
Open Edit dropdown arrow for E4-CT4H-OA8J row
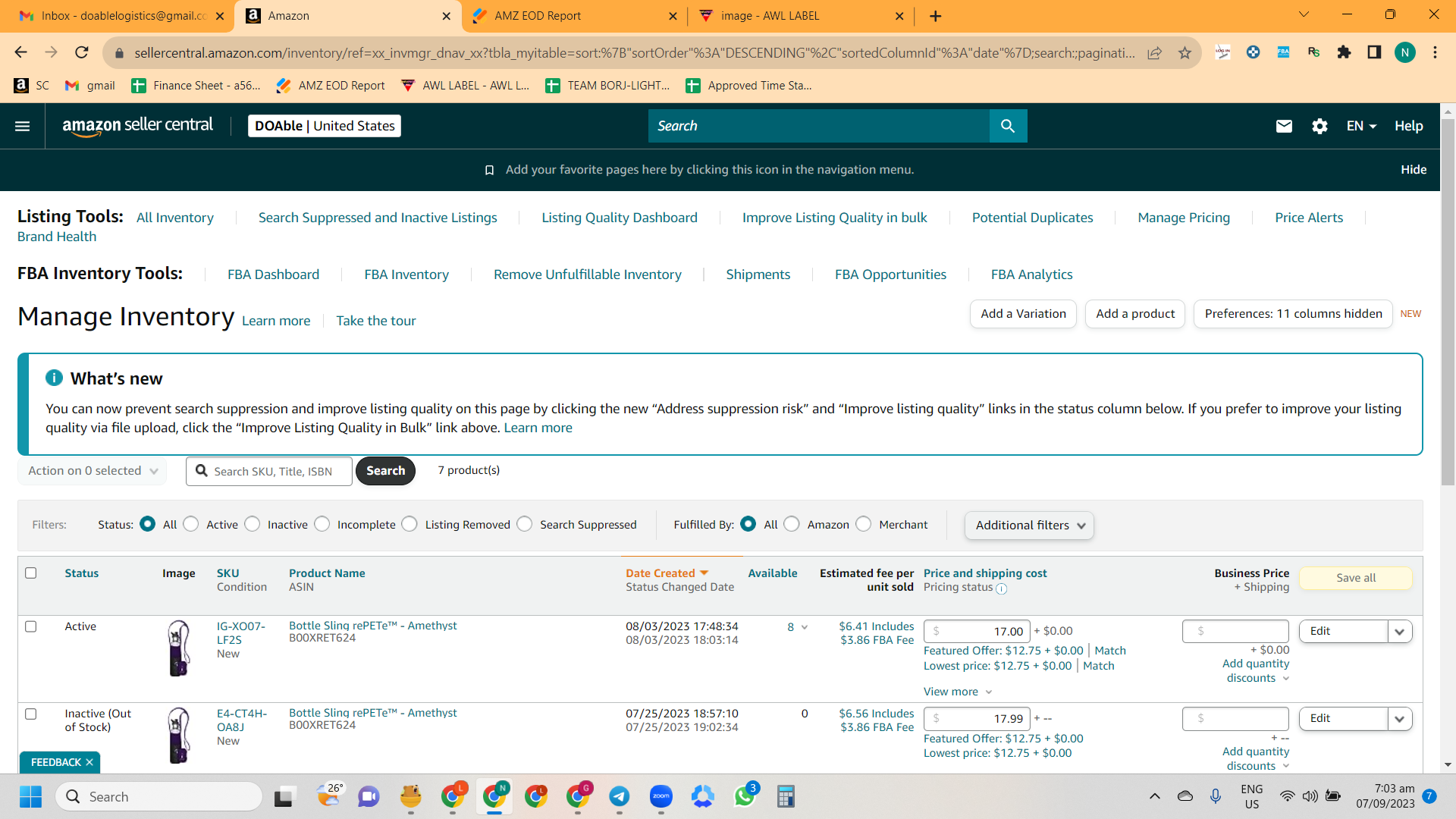pos(1400,719)
